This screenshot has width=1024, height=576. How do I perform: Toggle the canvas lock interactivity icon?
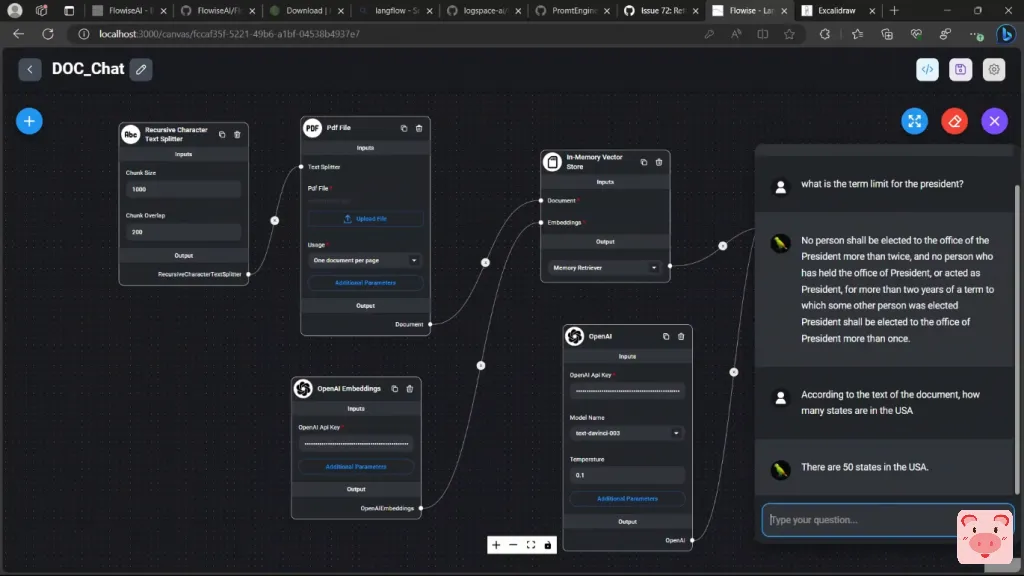click(548, 545)
